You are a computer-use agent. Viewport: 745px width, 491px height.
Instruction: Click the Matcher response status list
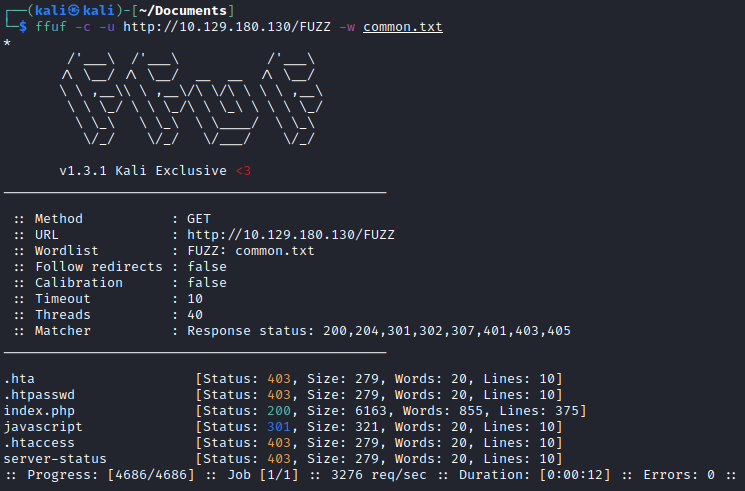pos(379,331)
